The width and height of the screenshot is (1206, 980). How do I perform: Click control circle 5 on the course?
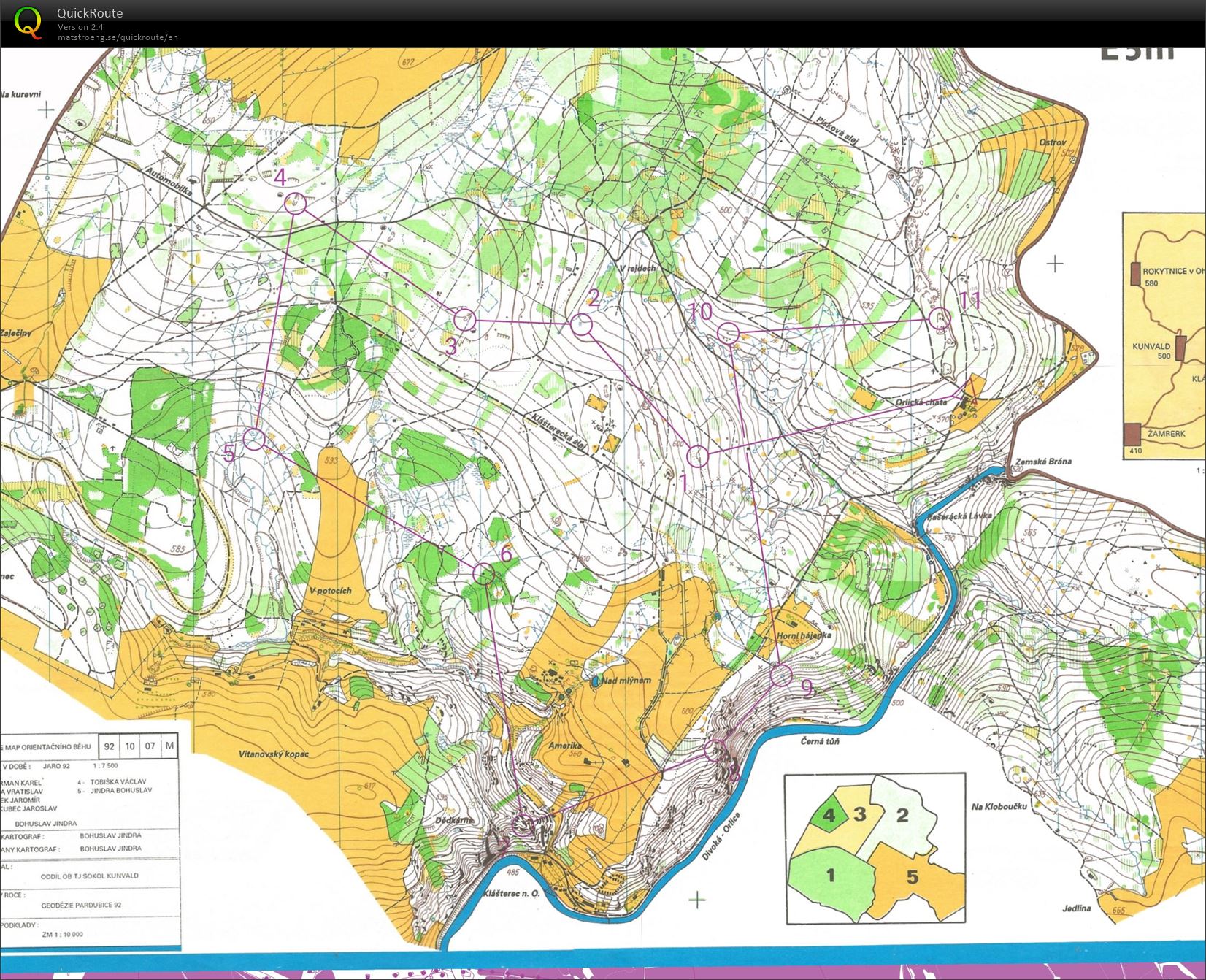point(253,440)
